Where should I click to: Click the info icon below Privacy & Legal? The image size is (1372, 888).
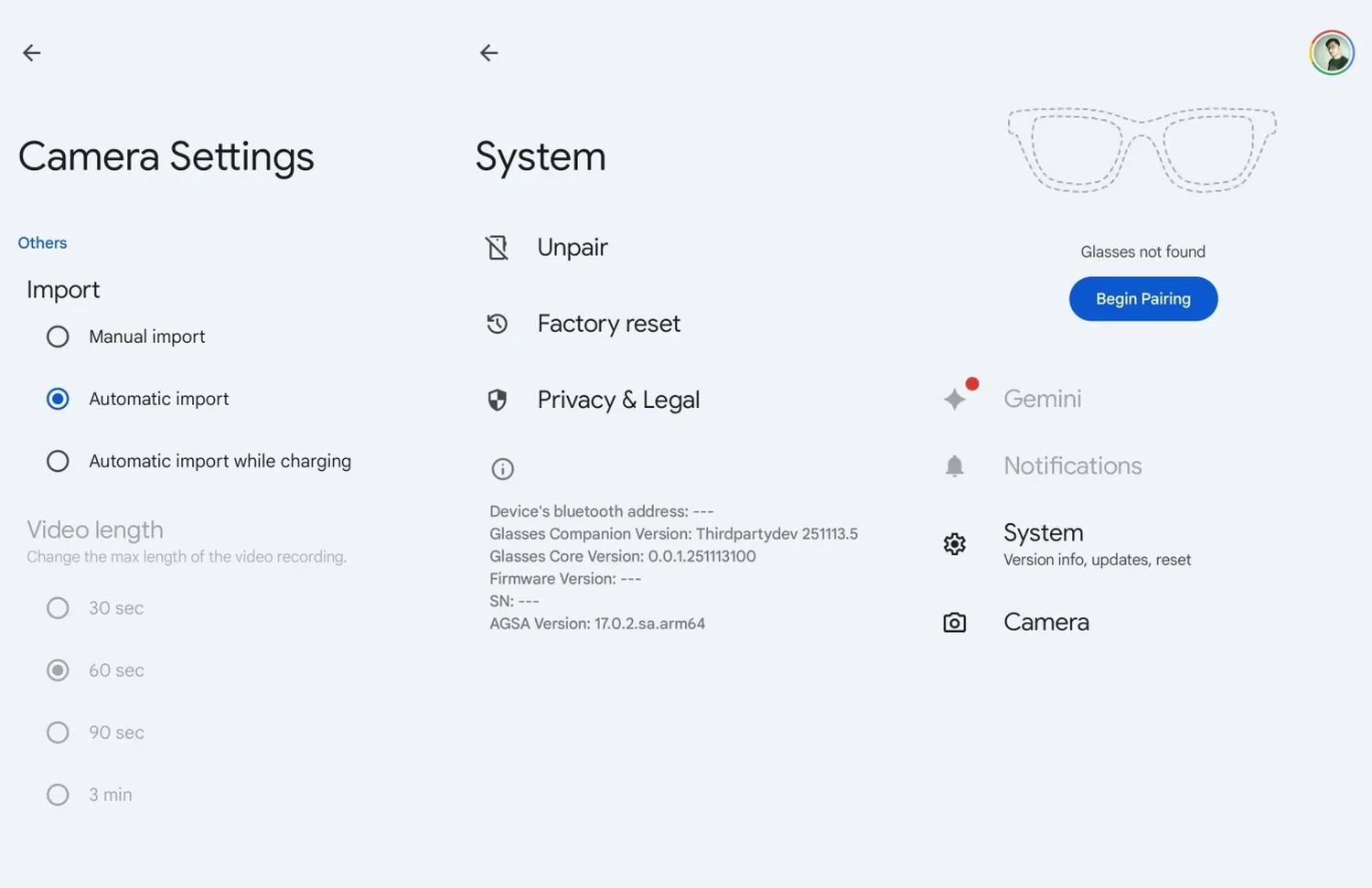click(x=502, y=468)
